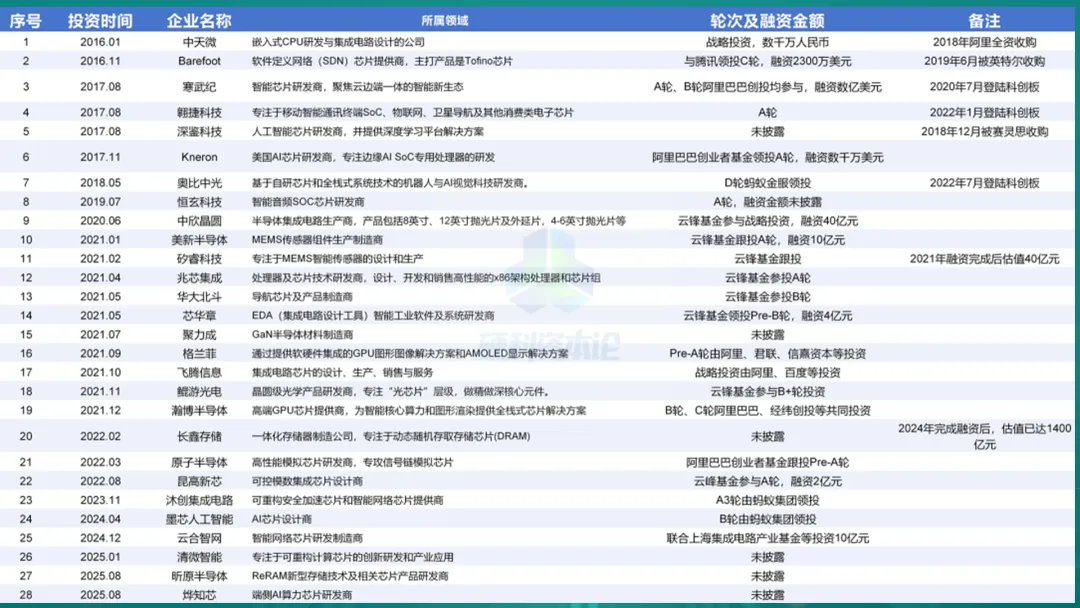
Task: Click the date 2018.05 for 奥比中光
Action: pyautogui.click(x=100, y=182)
